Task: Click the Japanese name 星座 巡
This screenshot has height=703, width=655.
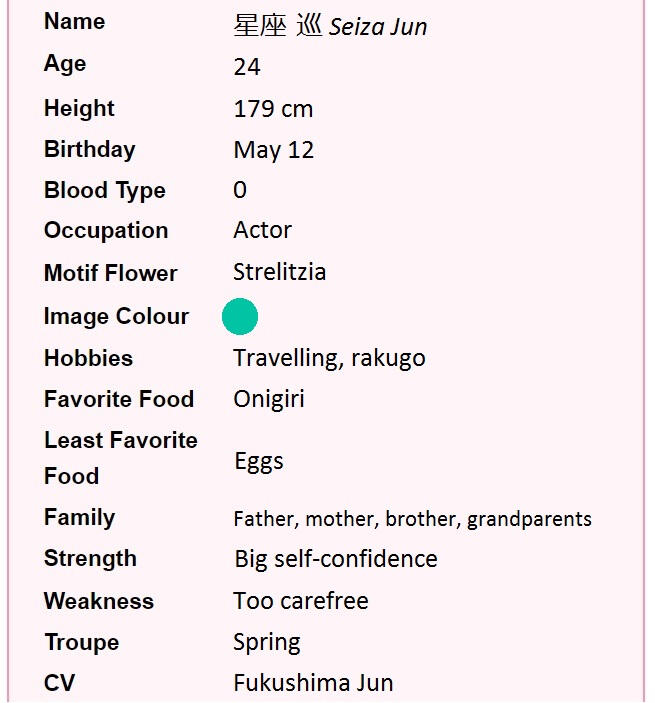Action: pos(278,26)
